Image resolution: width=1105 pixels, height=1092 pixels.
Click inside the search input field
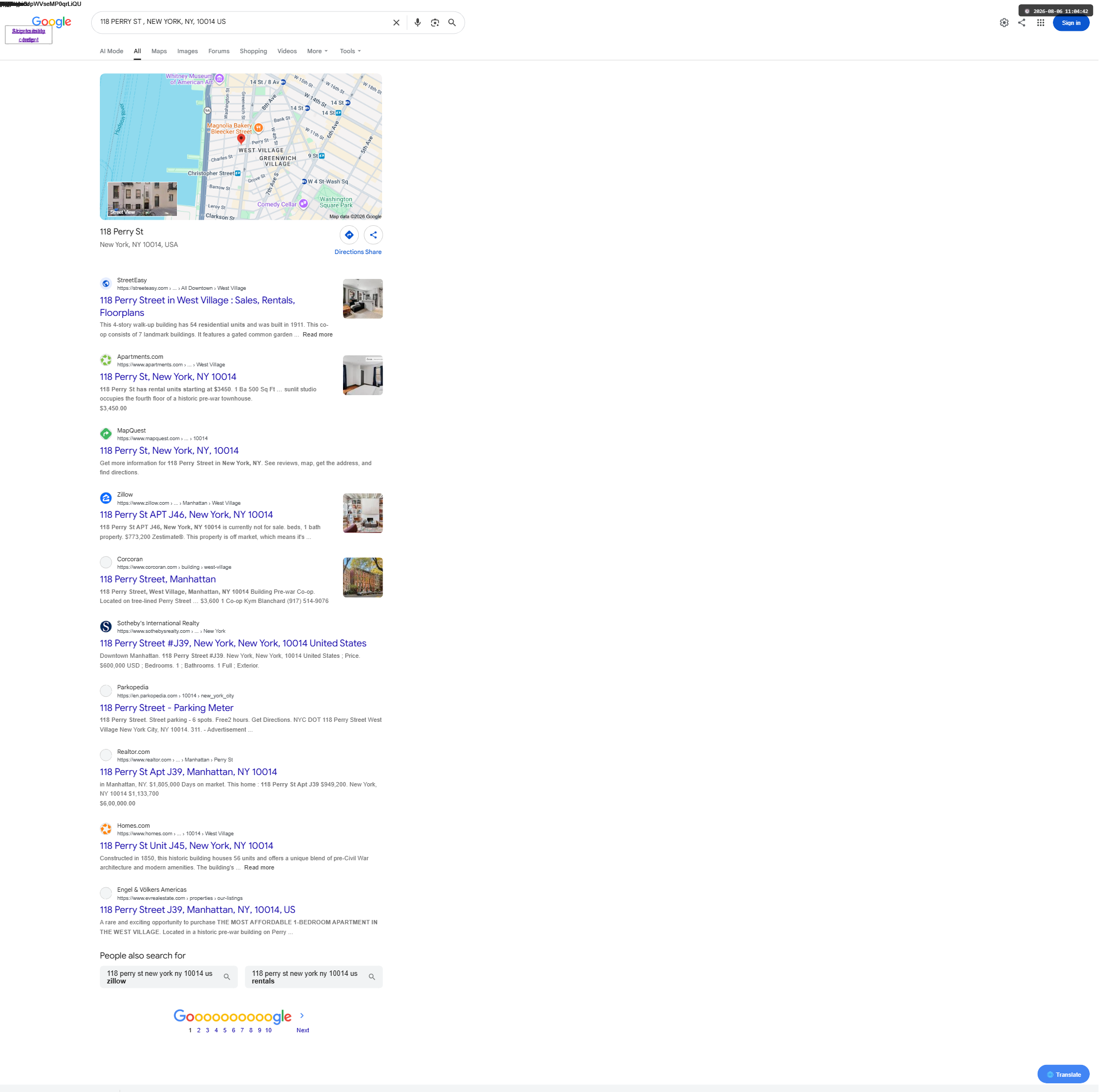243,22
